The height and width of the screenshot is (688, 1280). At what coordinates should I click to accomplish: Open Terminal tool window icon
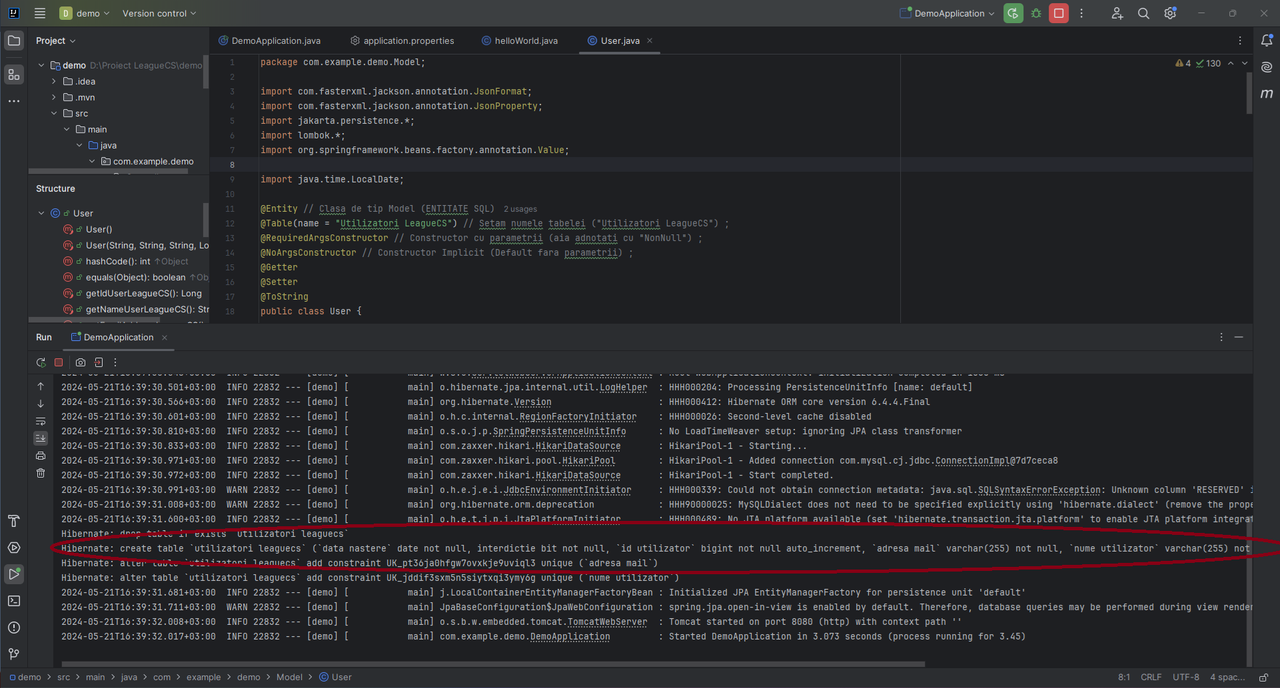coord(14,601)
